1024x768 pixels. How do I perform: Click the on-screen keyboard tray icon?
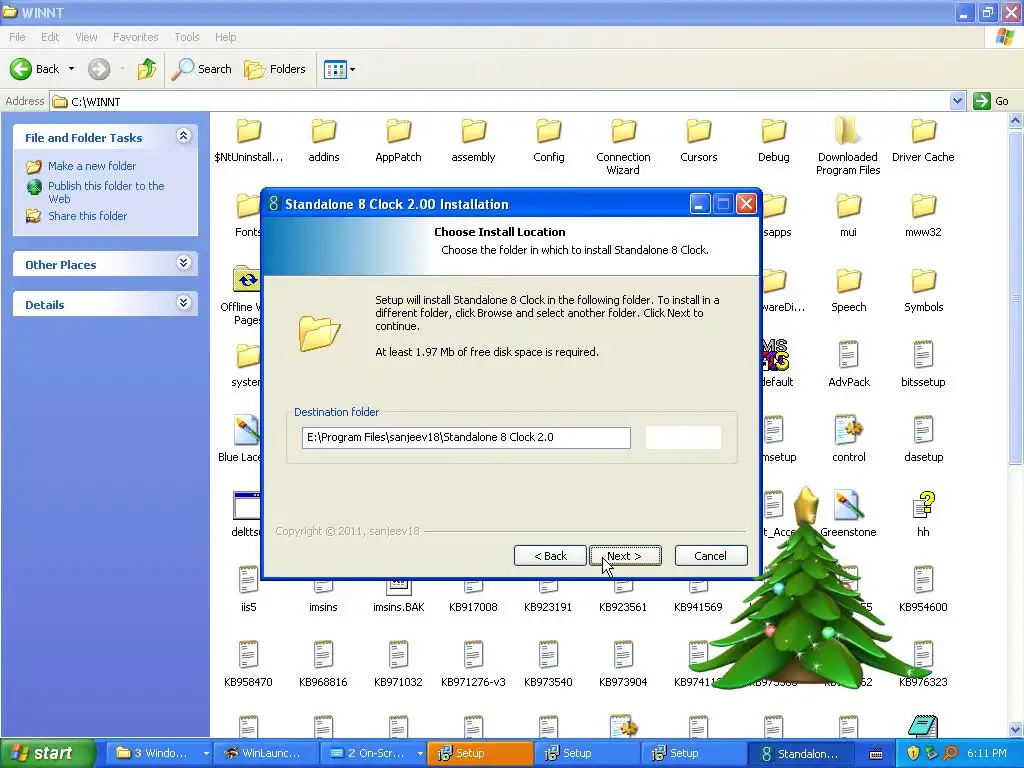click(876, 754)
